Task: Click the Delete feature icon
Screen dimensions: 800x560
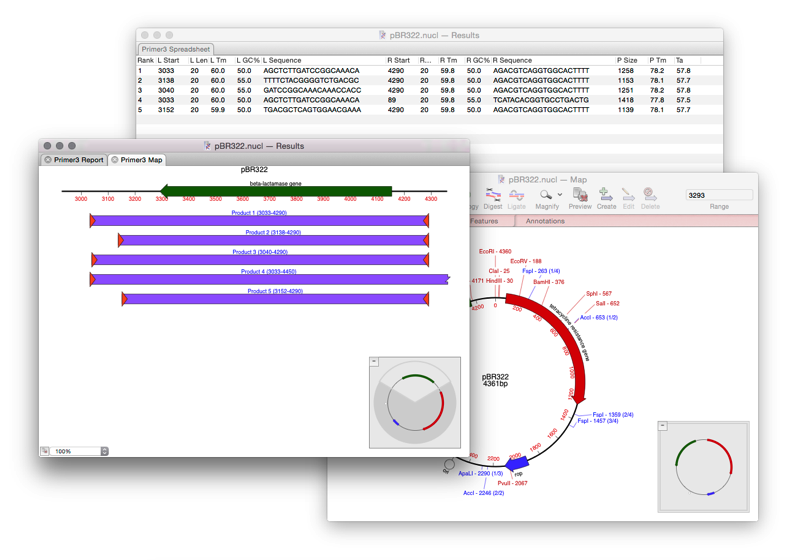Action: click(650, 197)
